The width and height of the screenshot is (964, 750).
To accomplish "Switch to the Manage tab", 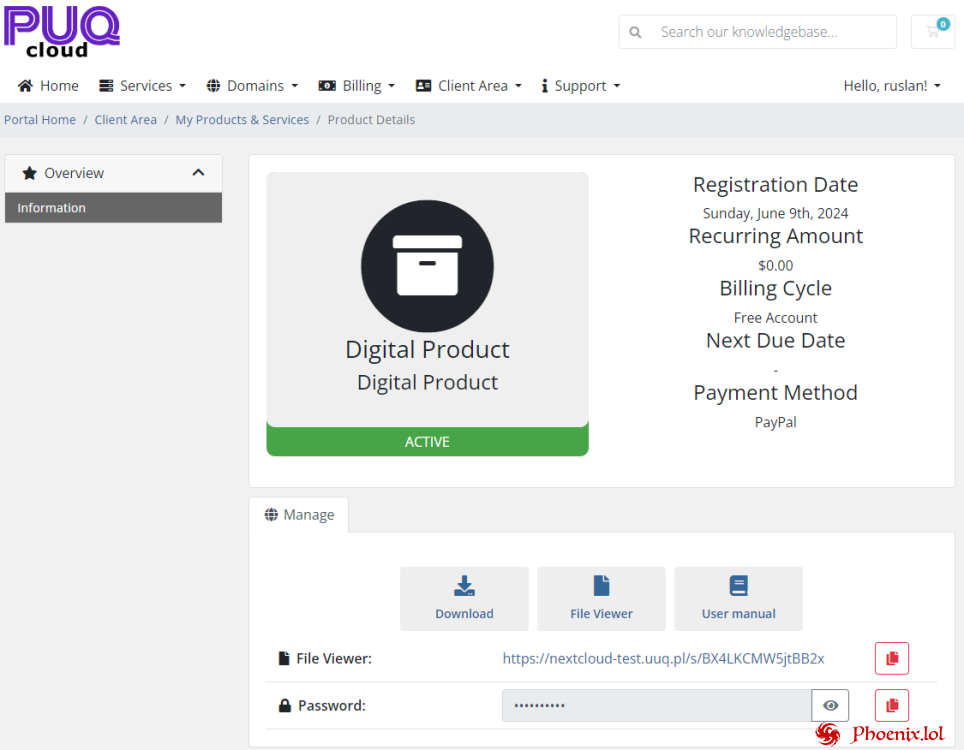I will coord(299,514).
